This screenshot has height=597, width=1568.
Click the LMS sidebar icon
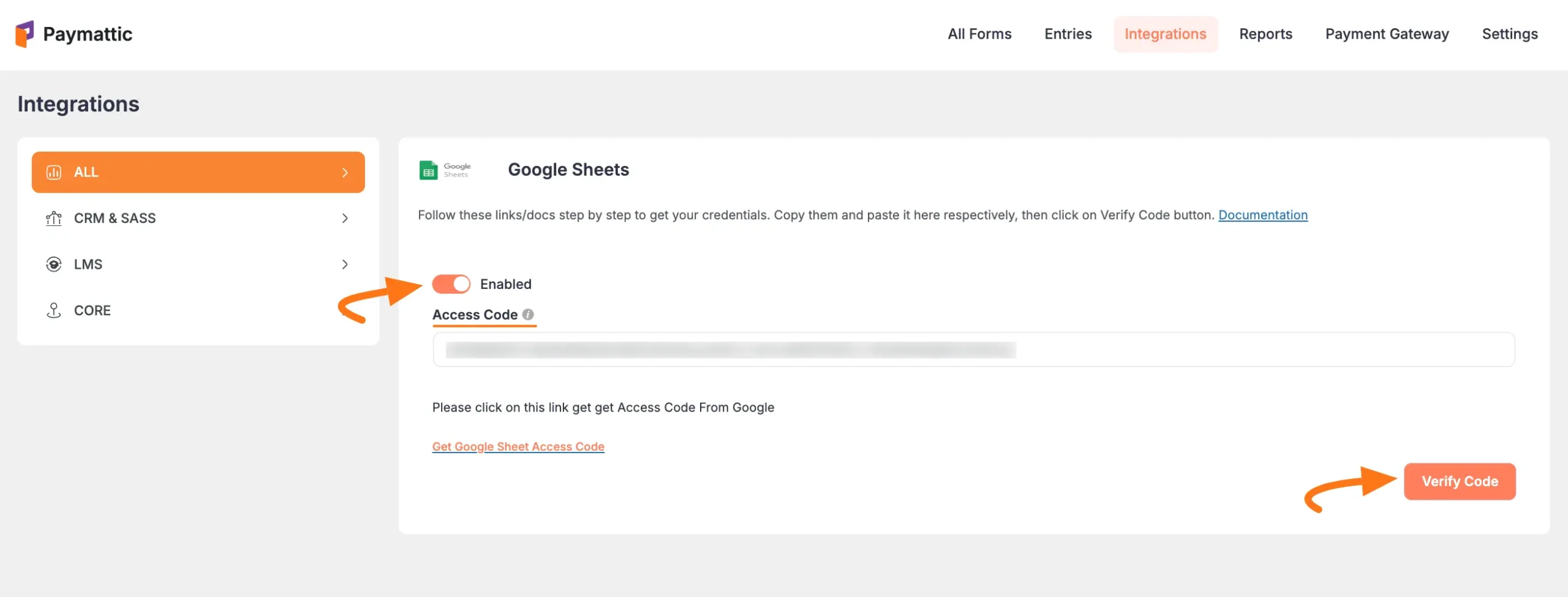point(54,265)
